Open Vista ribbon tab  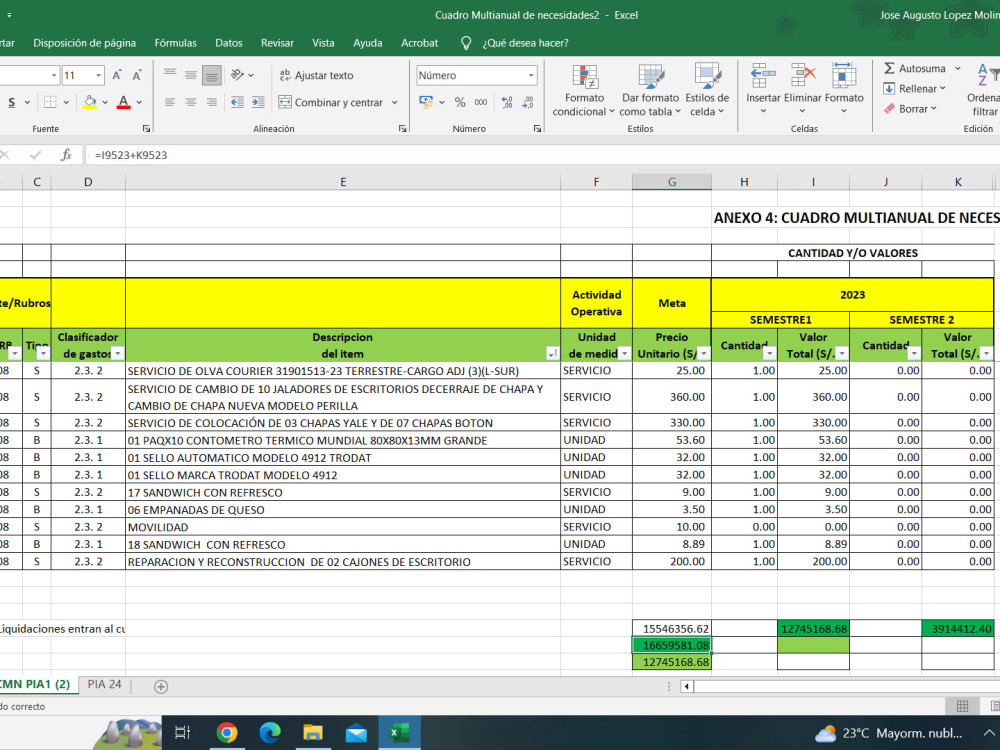[323, 43]
